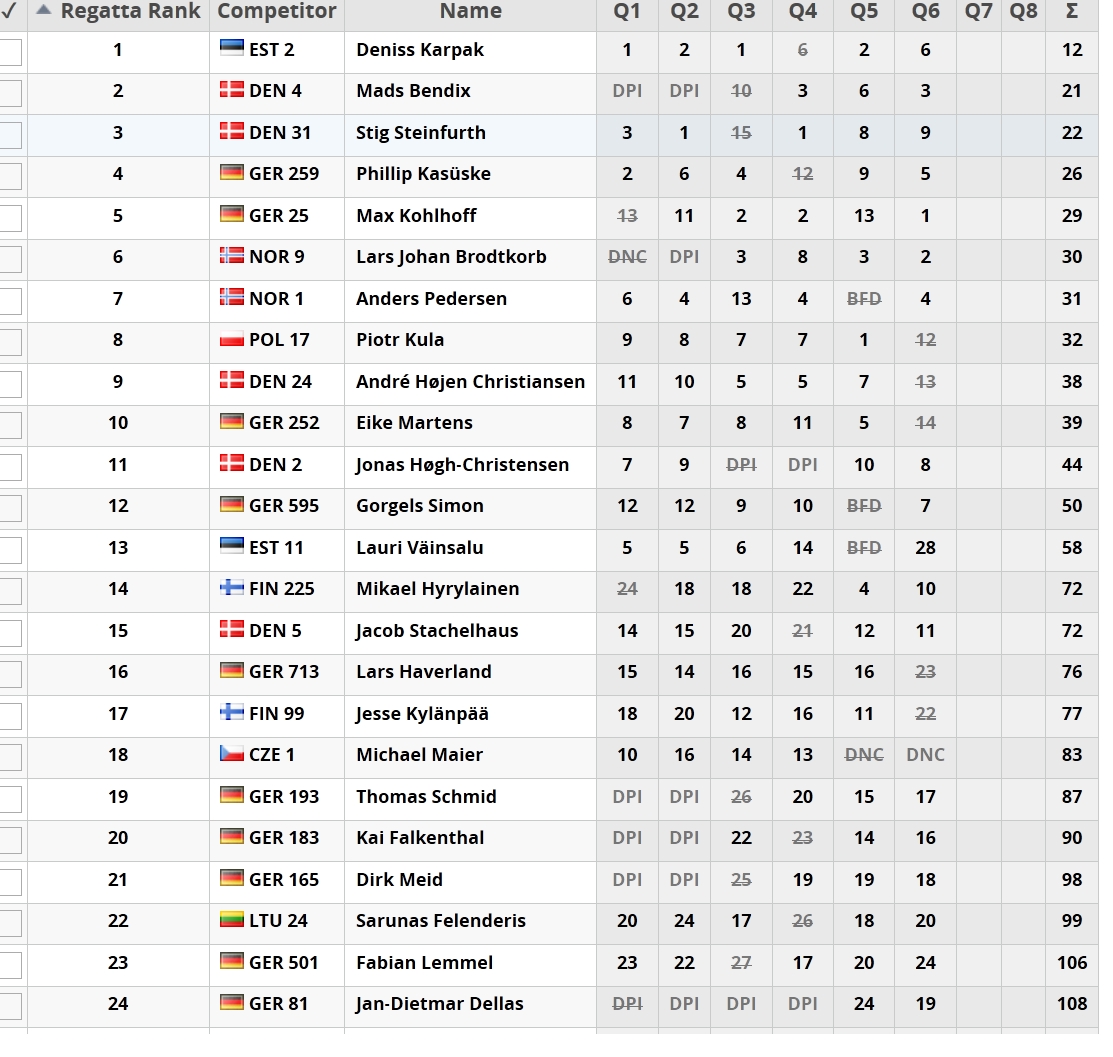
Task: Click the Q6 score 28 for Lauri Väinsalu
Action: point(925,548)
